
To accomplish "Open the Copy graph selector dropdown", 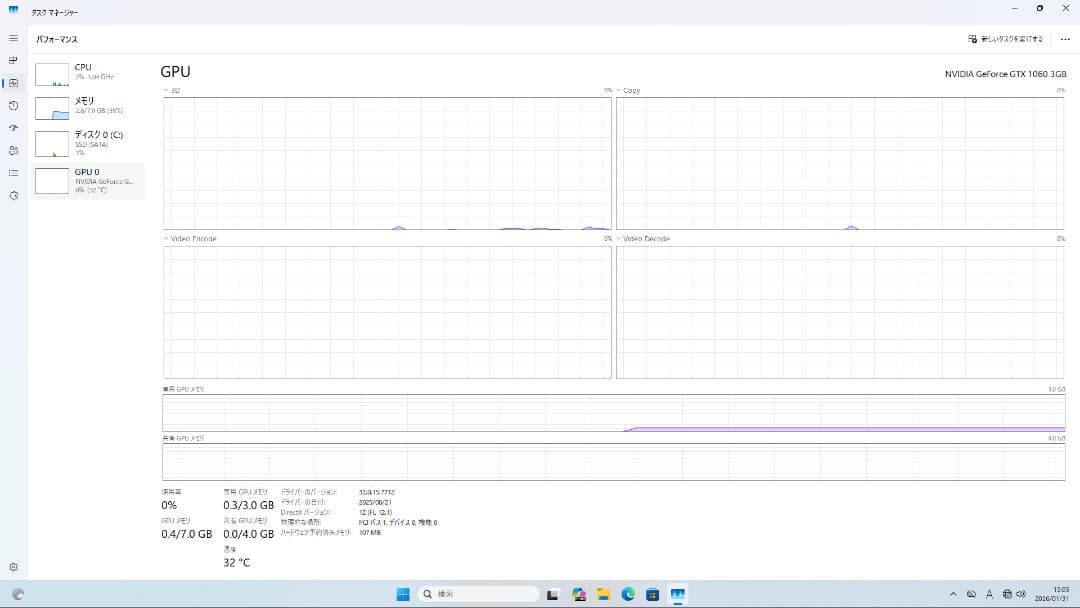I will tap(627, 90).
